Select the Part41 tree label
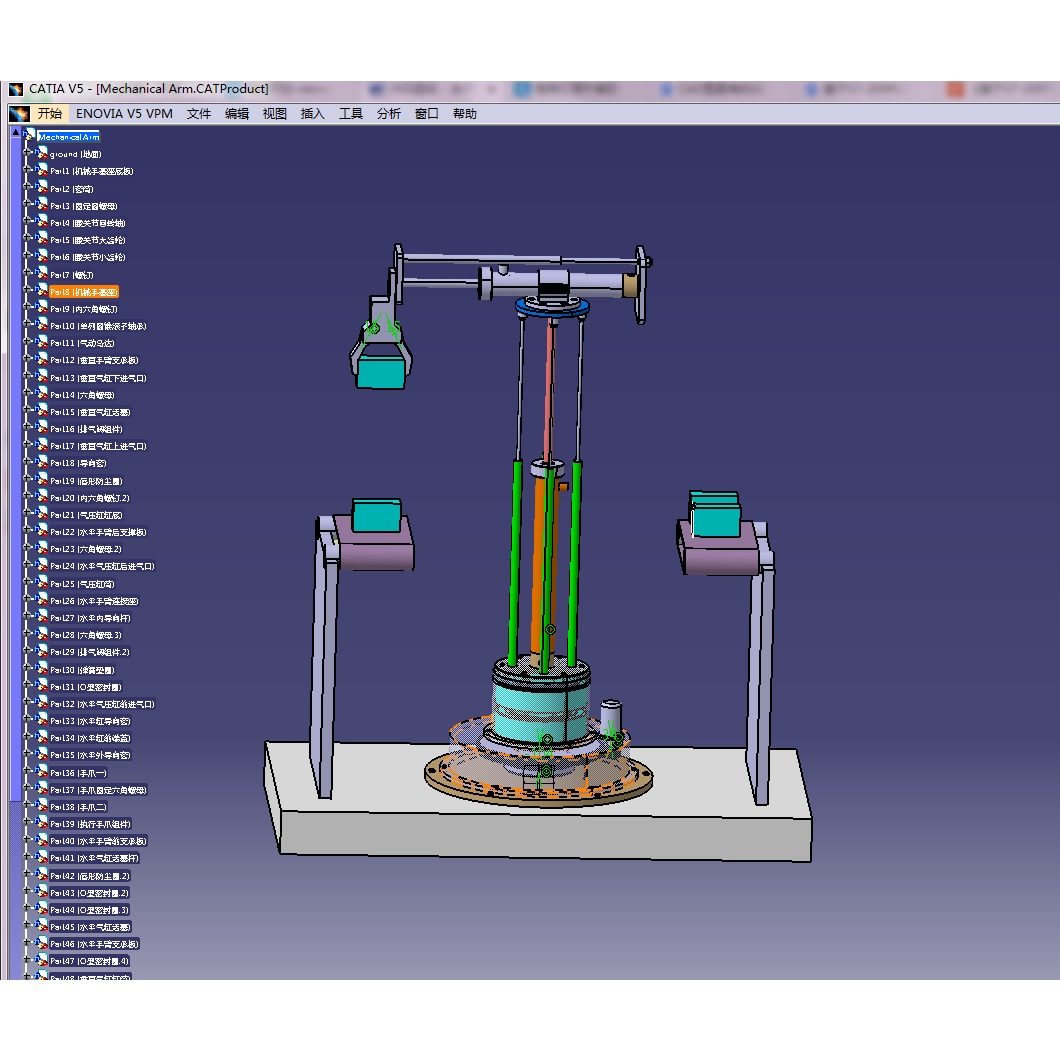 pos(95,859)
